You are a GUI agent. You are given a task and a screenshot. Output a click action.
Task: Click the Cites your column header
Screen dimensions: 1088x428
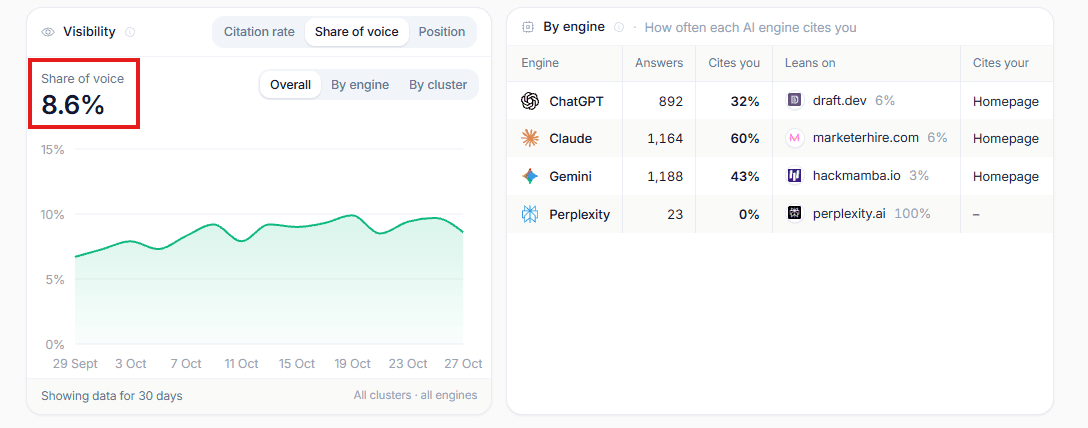point(1001,63)
